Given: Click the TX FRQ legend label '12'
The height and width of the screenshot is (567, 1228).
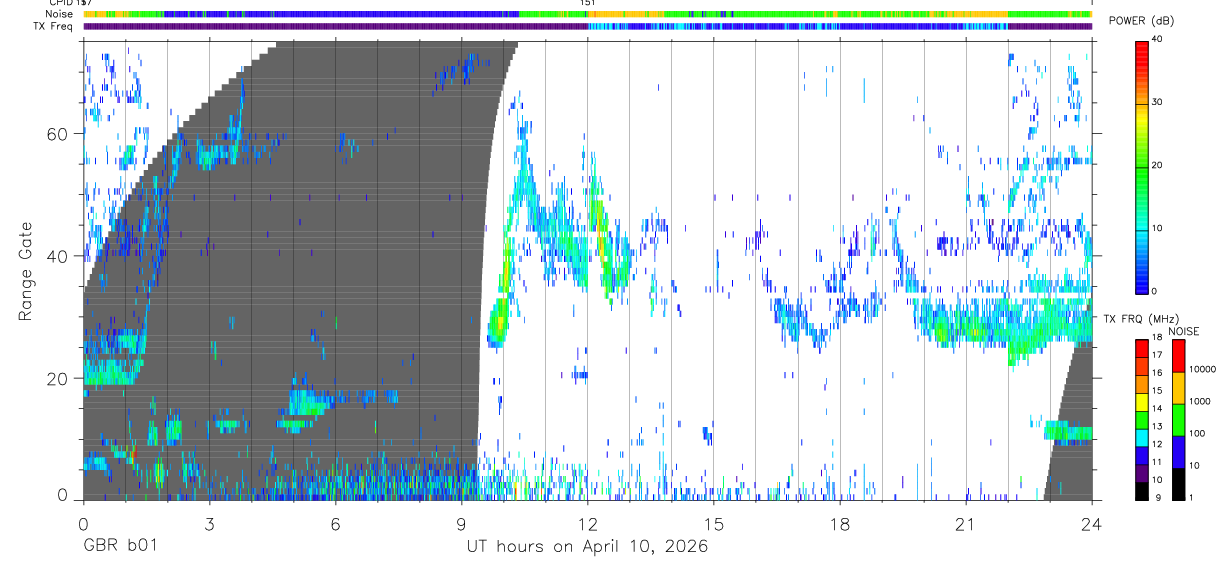Looking at the screenshot, I should tap(1157, 444).
